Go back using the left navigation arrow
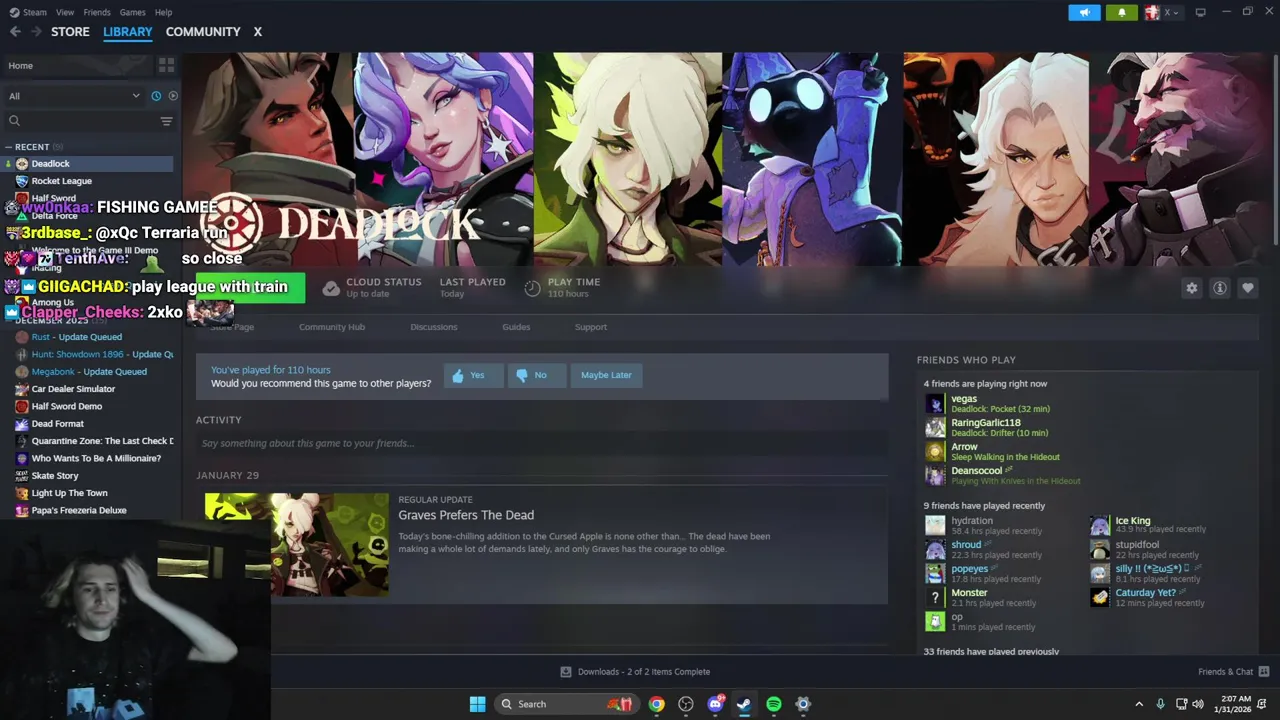 tap(15, 32)
